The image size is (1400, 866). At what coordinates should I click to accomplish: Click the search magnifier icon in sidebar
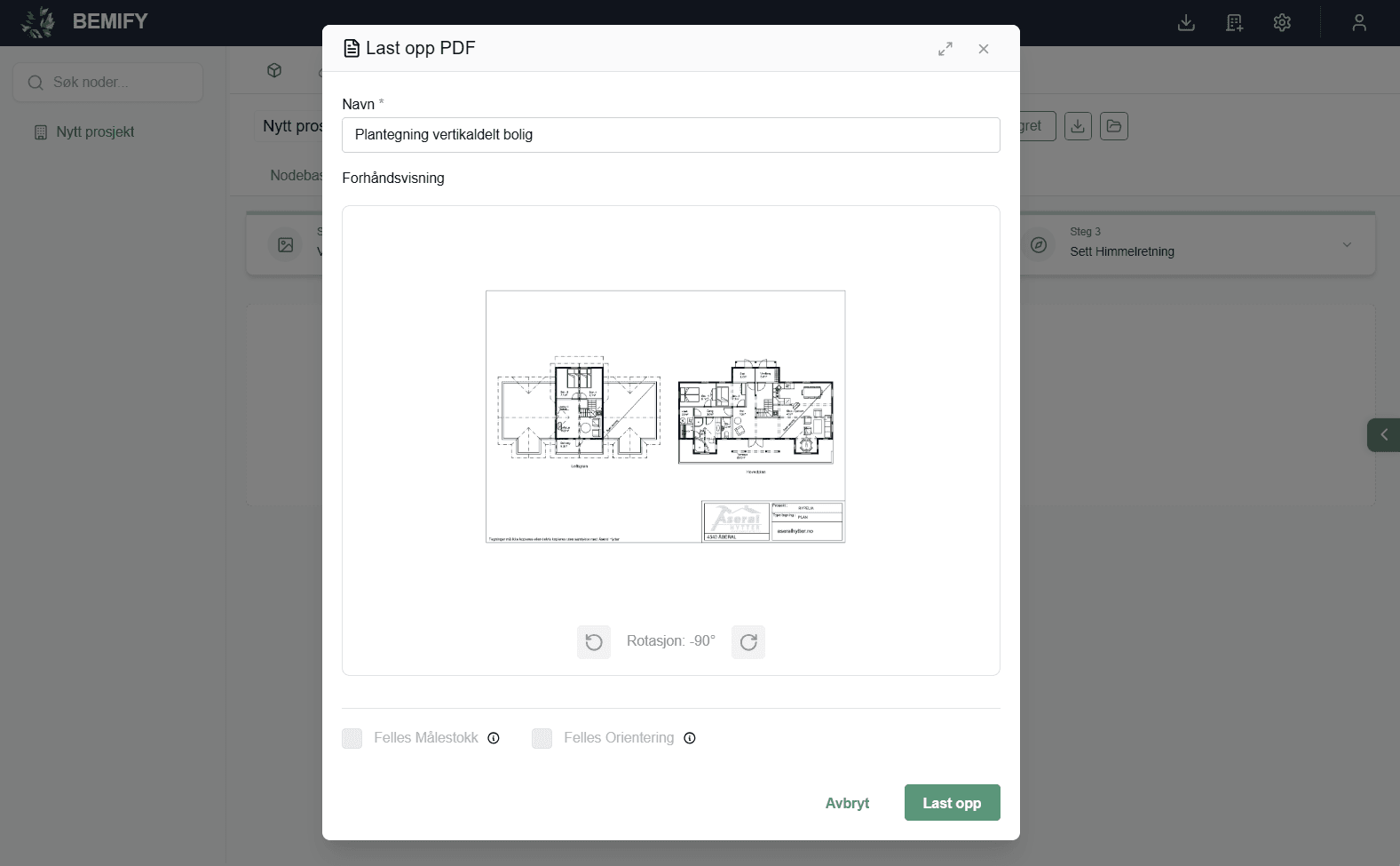[x=36, y=83]
